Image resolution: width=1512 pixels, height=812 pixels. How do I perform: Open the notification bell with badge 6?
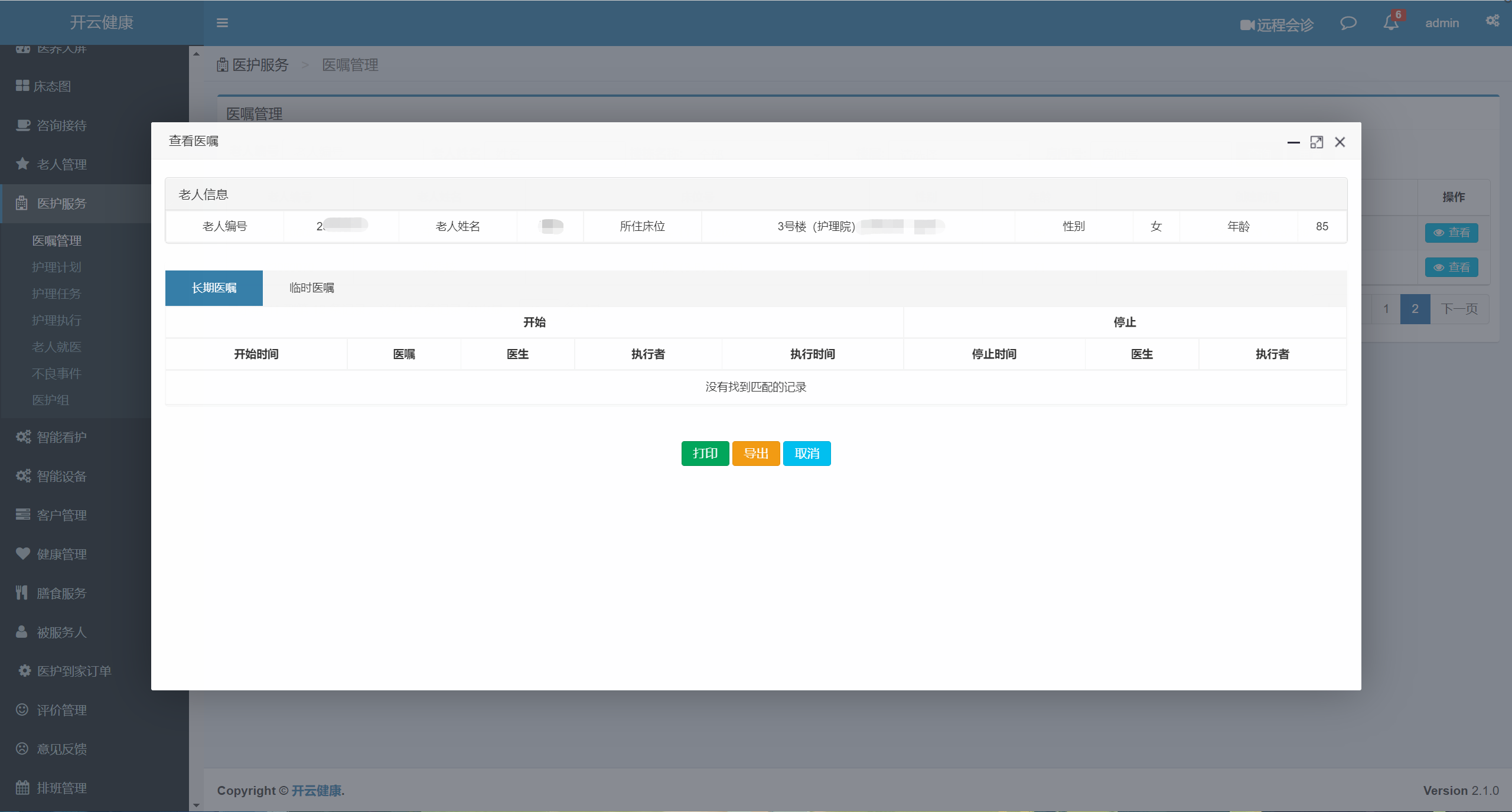tap(1392, 23)
